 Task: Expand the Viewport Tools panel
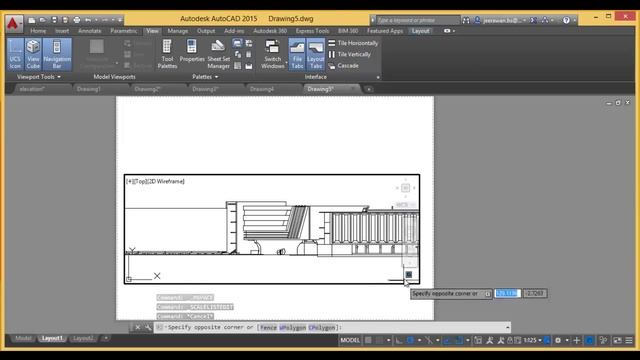click(x=39, y=77)
